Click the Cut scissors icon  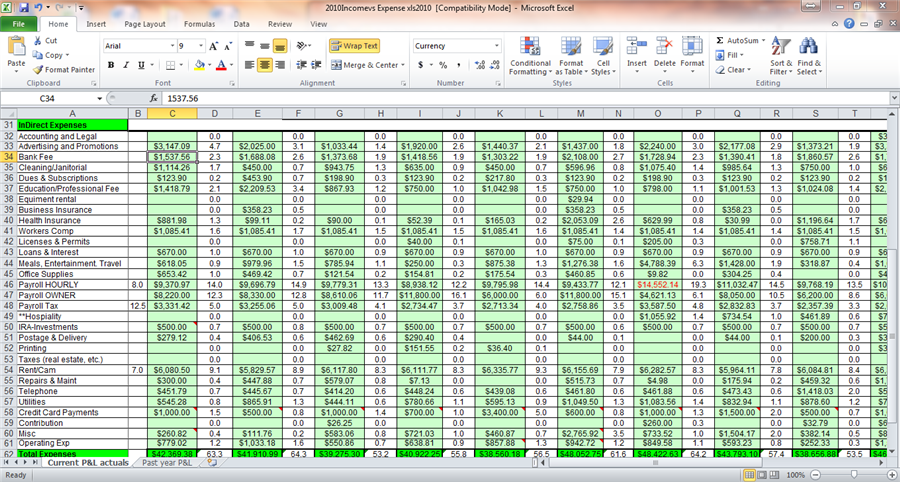coord(38,41)
